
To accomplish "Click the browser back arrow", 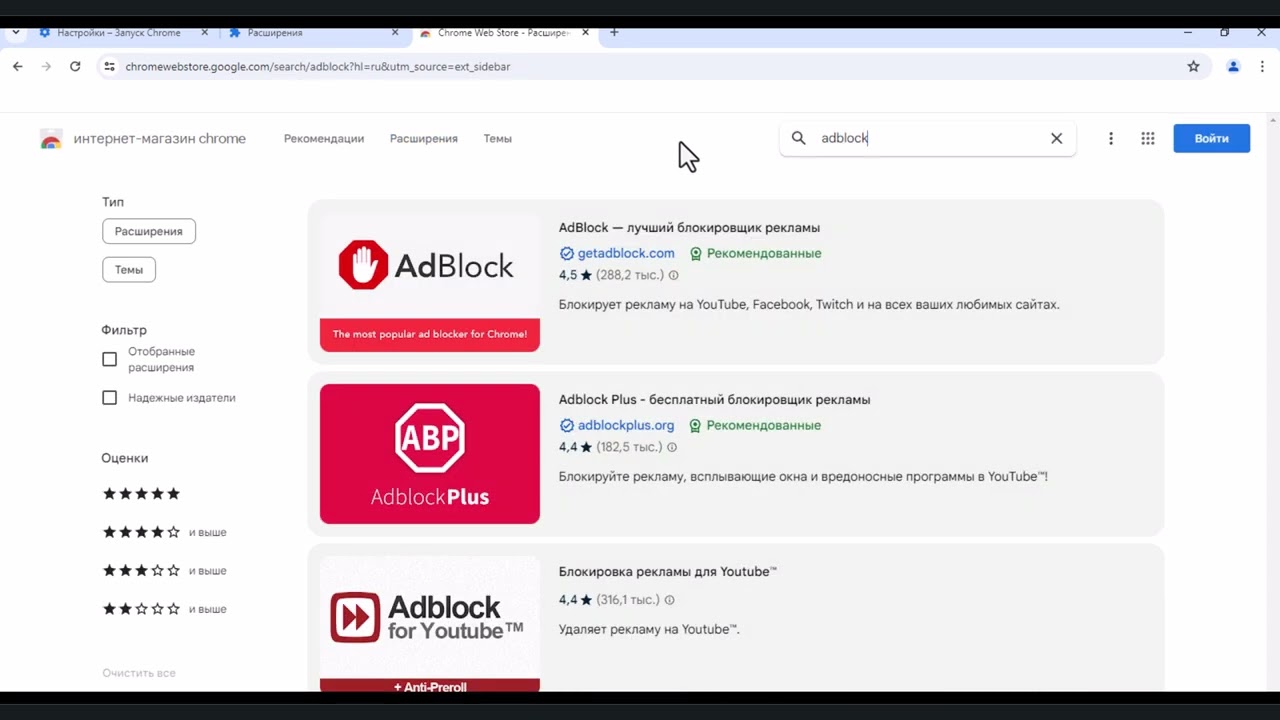I will [18, 66].
